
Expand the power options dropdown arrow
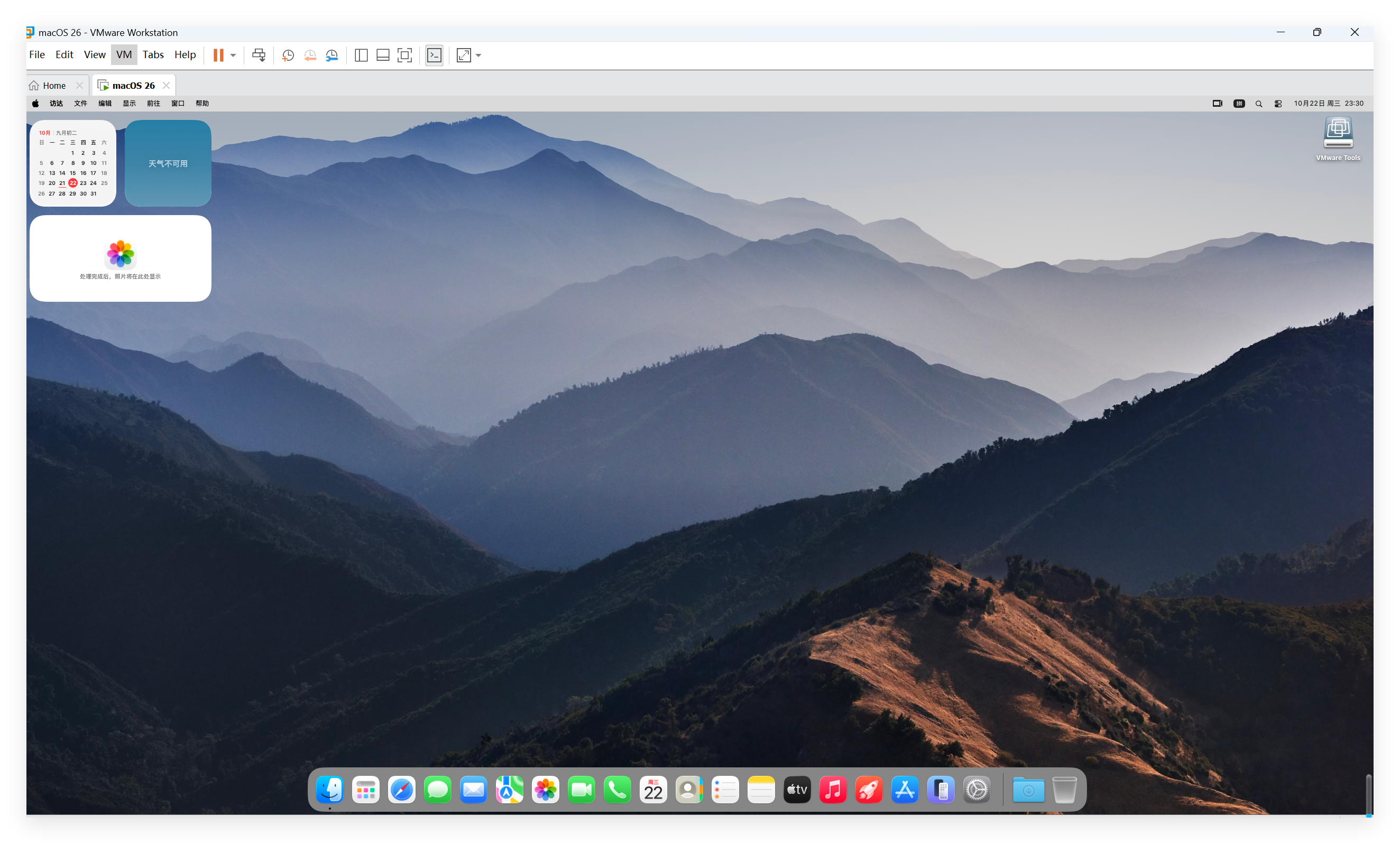[233, 55]
